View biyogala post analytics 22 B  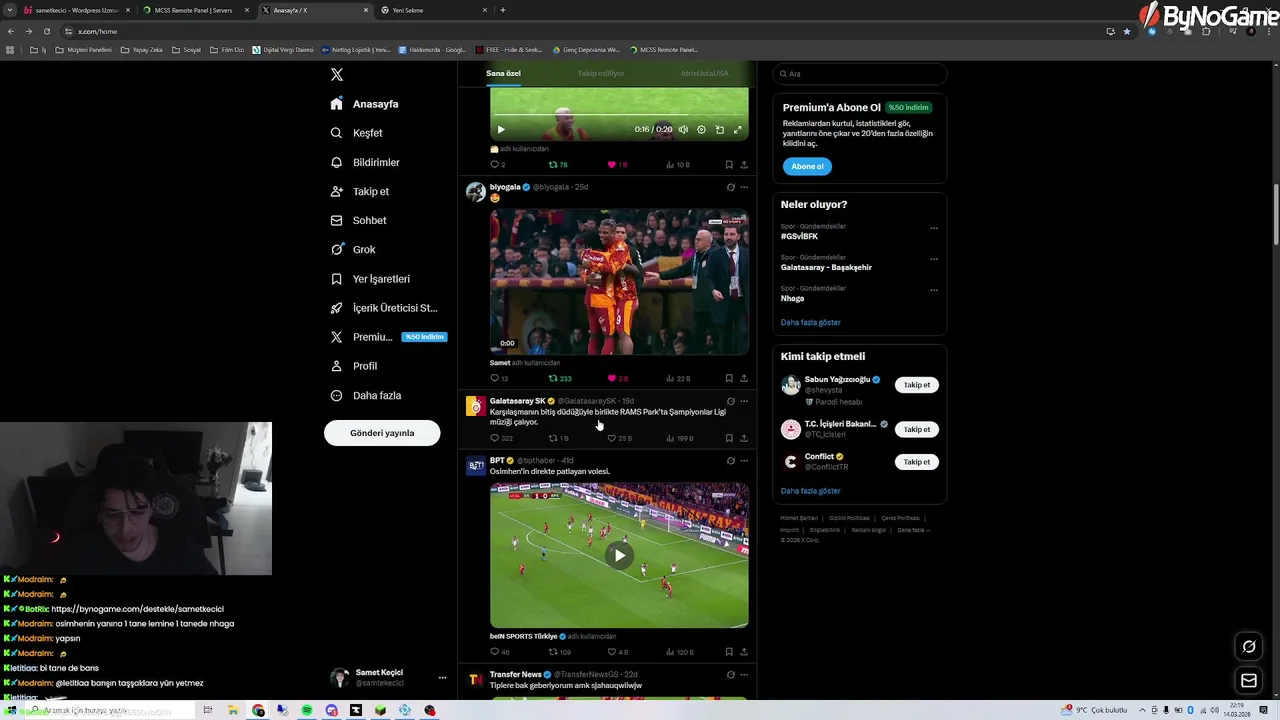pos(678,378)
